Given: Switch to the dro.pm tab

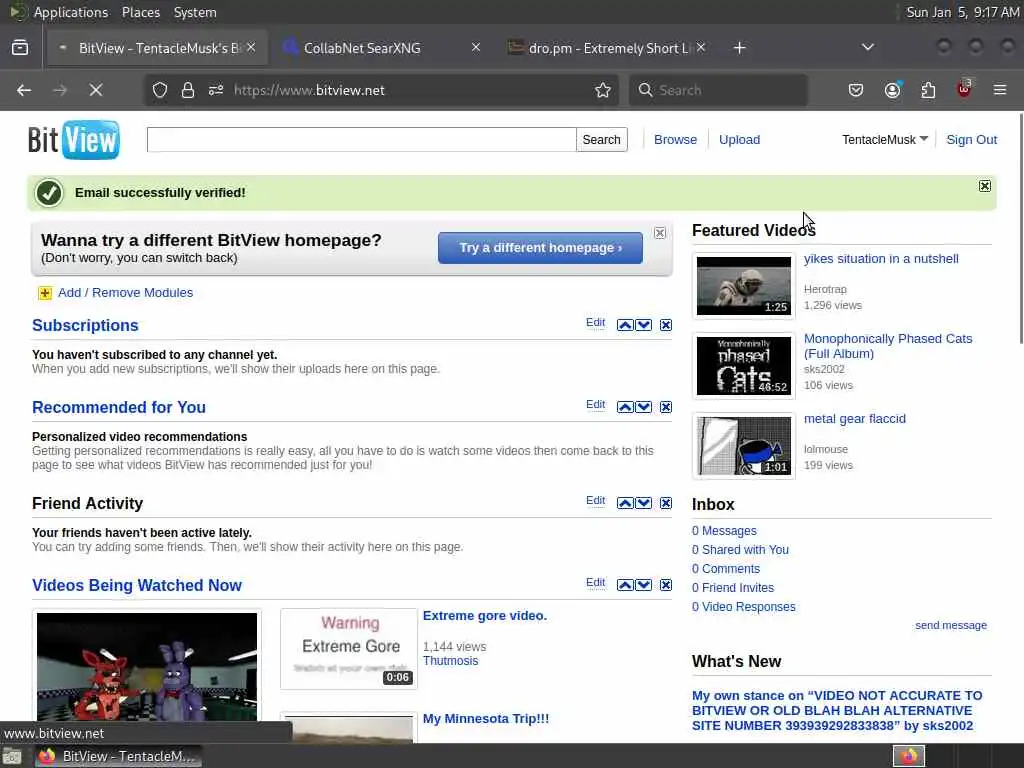Looking at the screenshot, I should click(607, 48).
